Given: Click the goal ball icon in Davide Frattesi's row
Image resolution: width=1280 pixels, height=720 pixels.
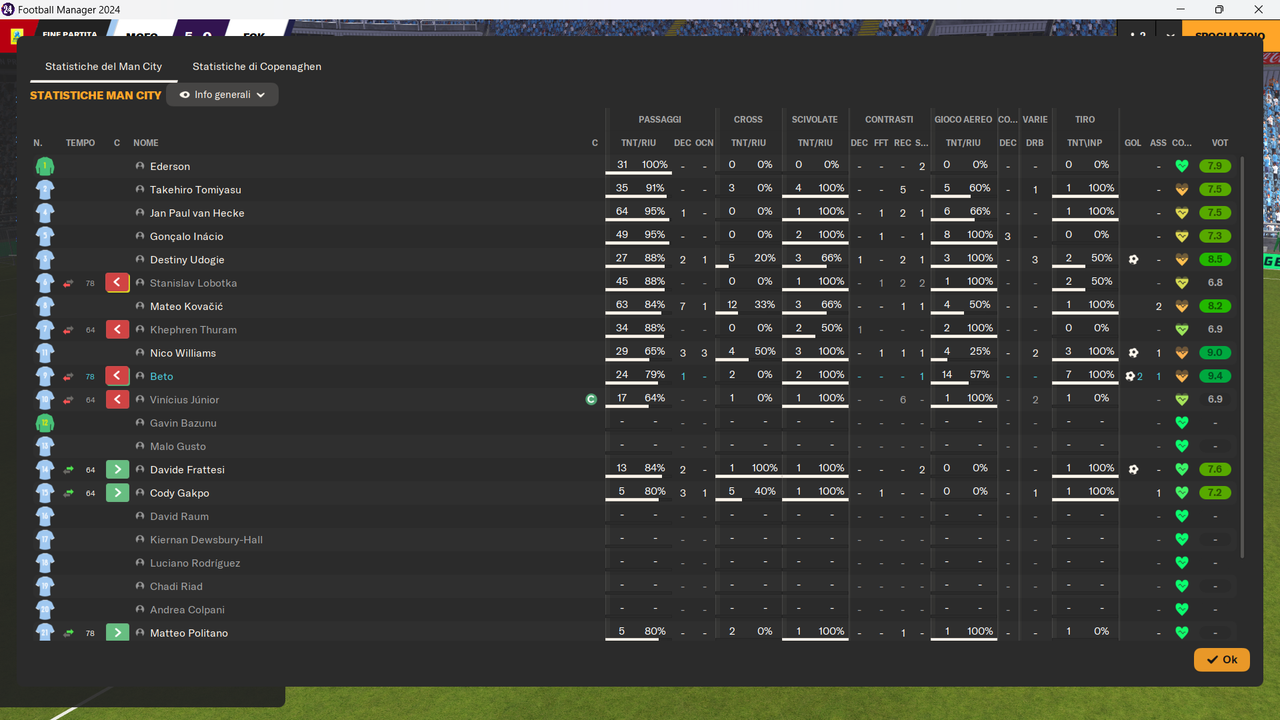Looking at the screenshot, I should coord(1133,469).
